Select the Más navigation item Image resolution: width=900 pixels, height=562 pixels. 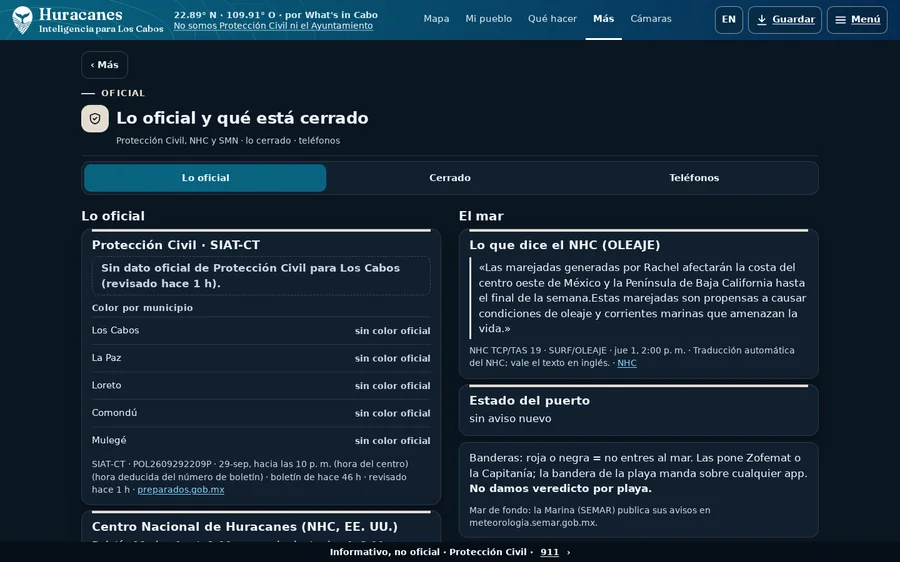coord(603,19)
